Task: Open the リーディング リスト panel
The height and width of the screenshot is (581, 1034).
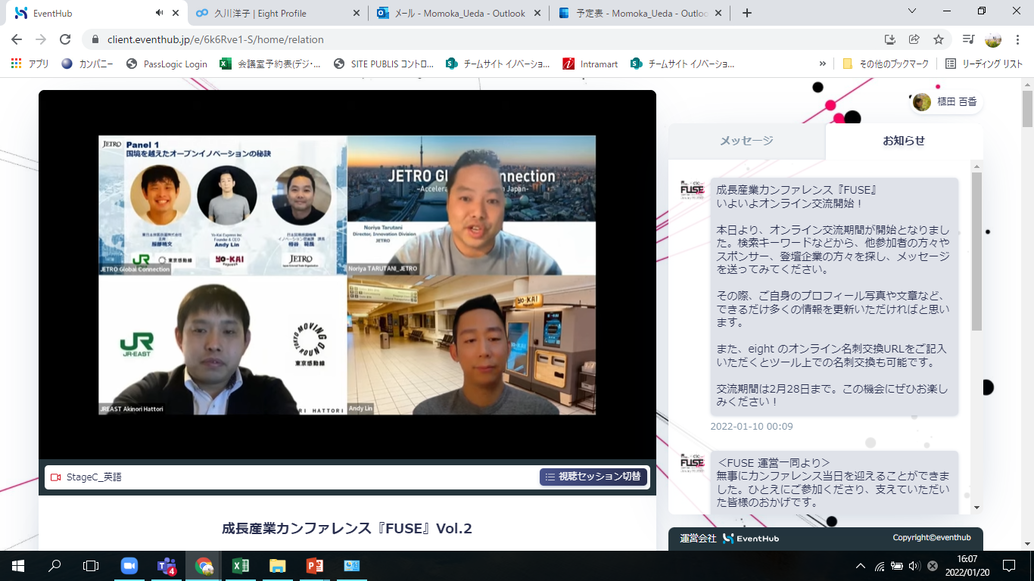Action: [x=983, y=64]
